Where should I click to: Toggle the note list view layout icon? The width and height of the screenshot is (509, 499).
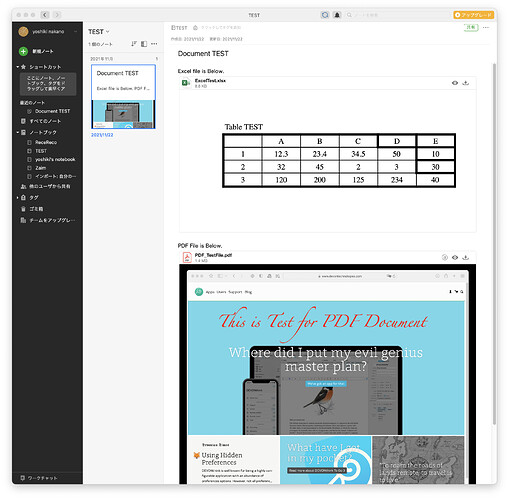coord(144,44)
